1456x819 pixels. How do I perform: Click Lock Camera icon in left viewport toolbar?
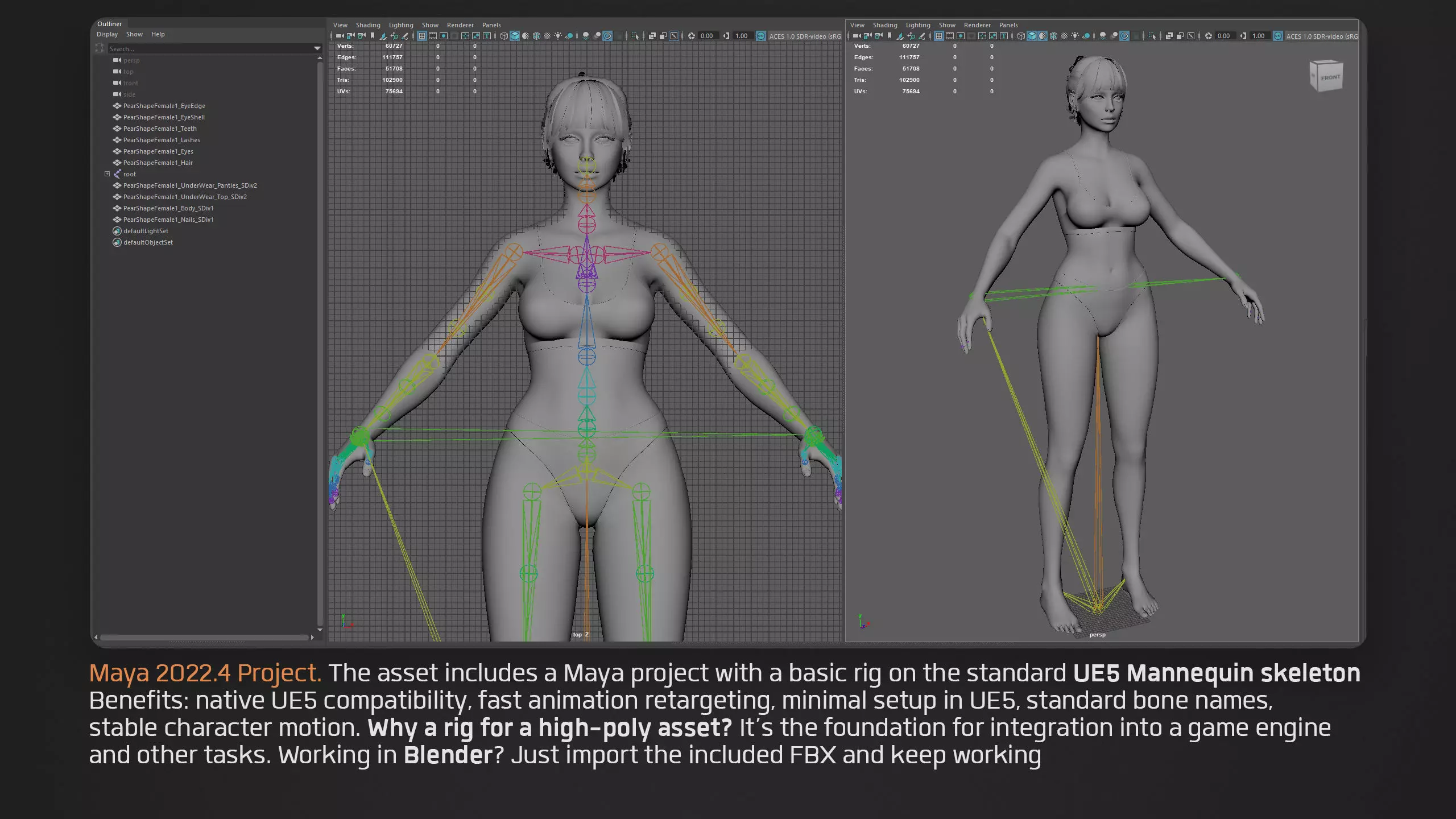[350, 36]
